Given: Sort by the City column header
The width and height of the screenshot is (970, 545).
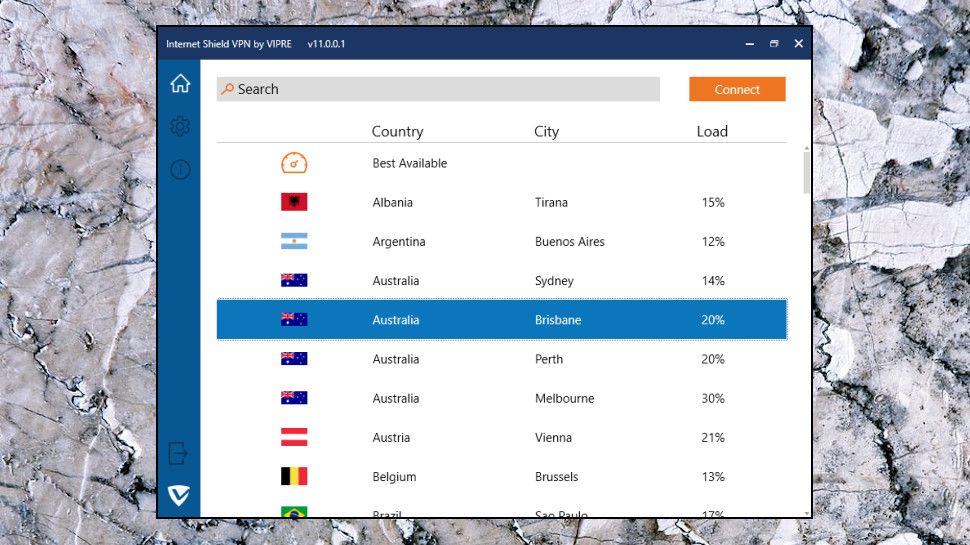Looking at the screenshot, I should click(x=546, y=131).
